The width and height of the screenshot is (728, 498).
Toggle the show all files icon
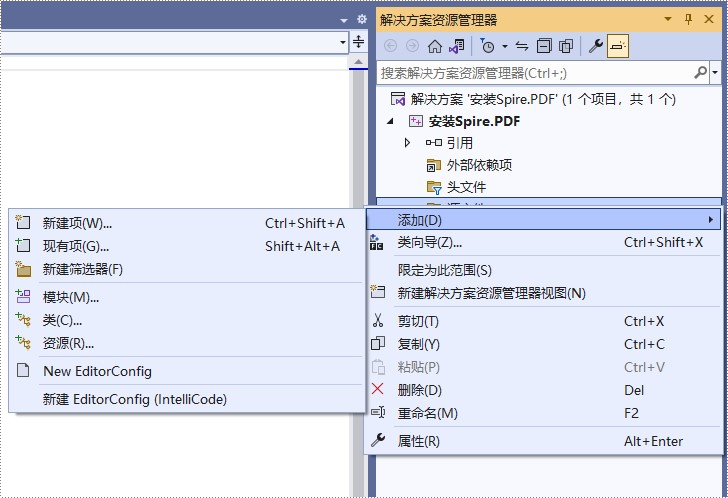[566, 46]
